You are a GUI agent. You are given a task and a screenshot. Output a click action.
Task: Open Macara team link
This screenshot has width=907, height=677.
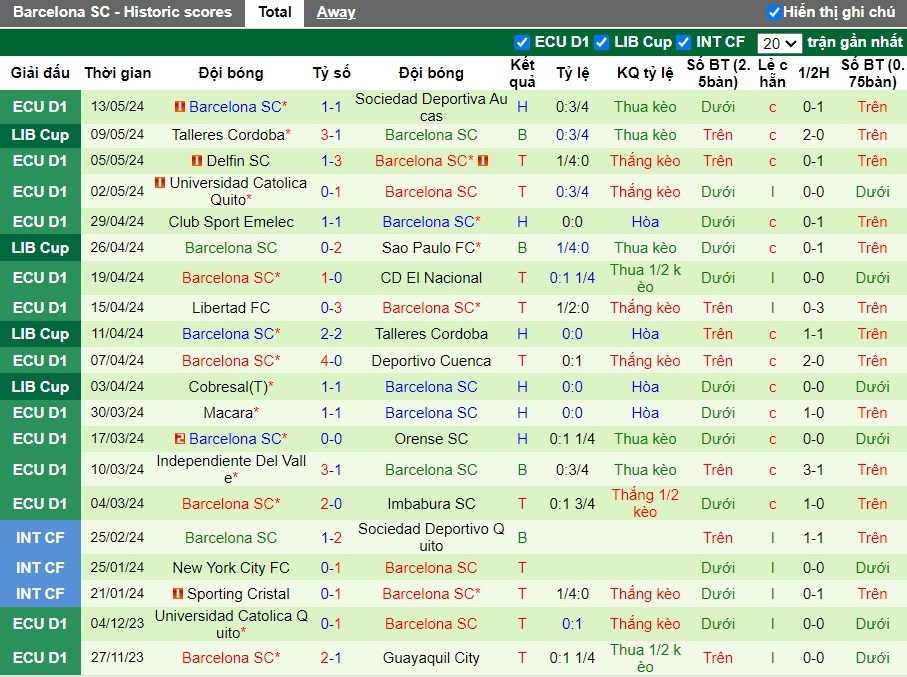231,413
